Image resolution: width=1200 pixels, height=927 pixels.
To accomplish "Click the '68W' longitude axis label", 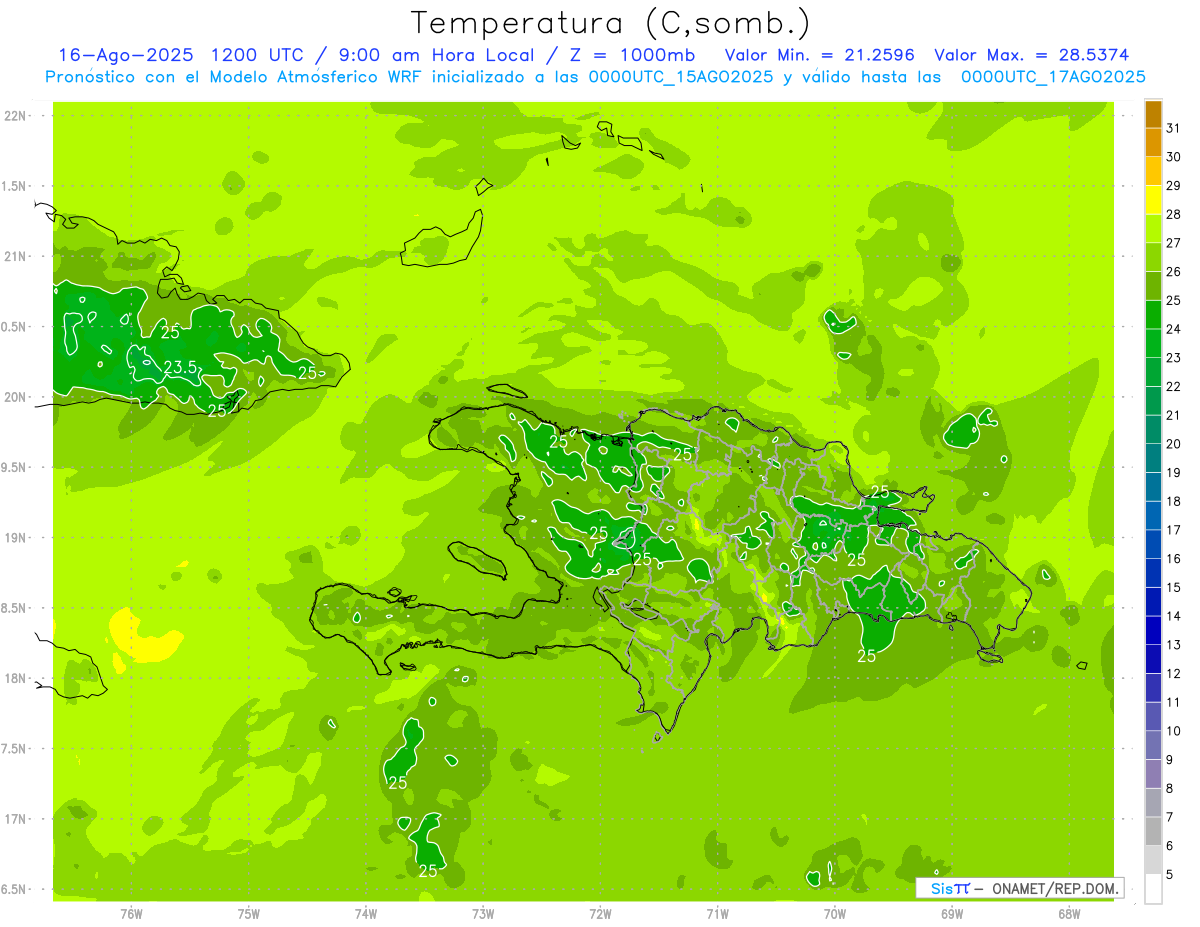I will click(1069, 914).
